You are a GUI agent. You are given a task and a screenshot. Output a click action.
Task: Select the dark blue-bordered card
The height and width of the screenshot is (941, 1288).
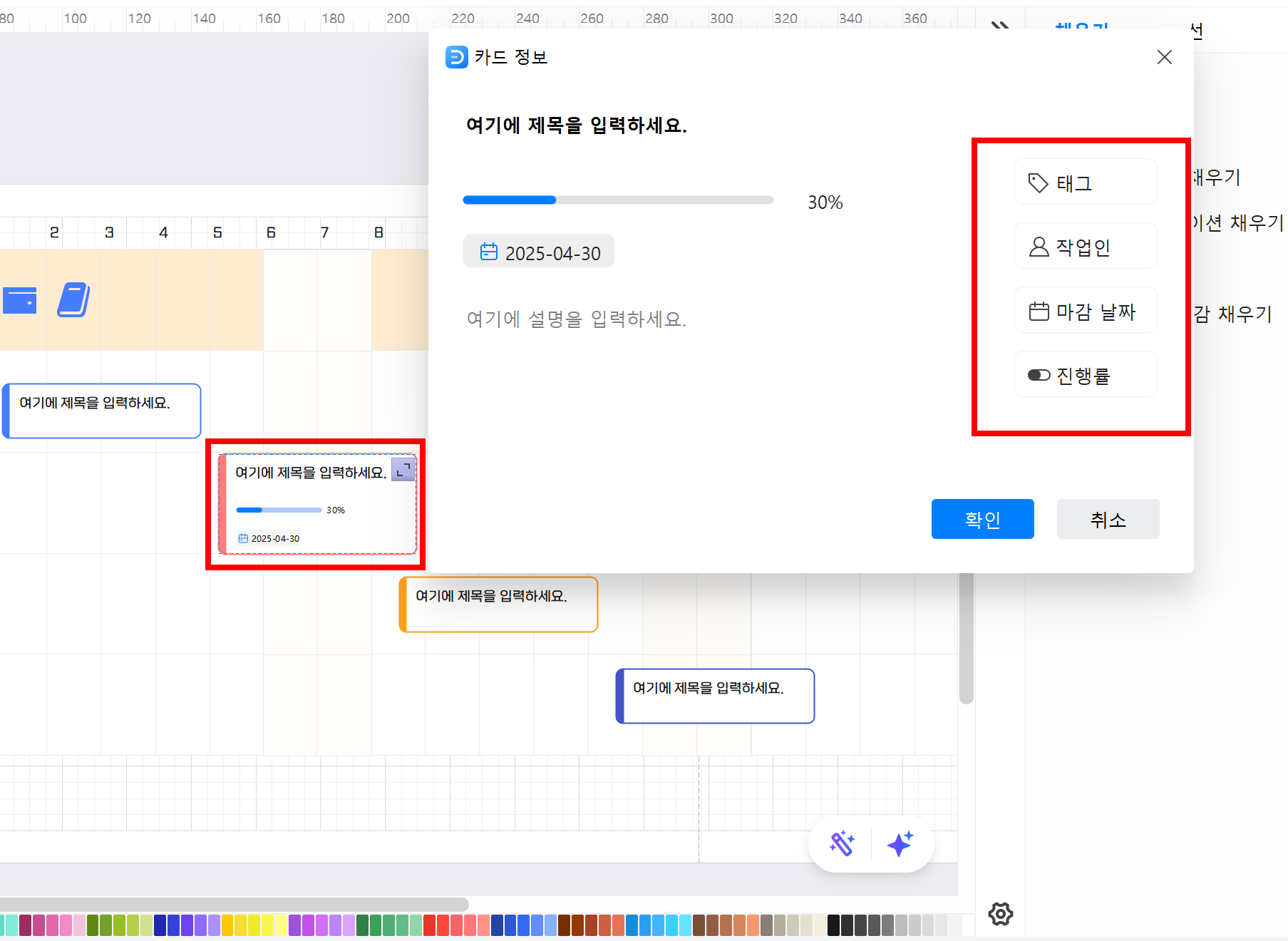coord(715,696)
